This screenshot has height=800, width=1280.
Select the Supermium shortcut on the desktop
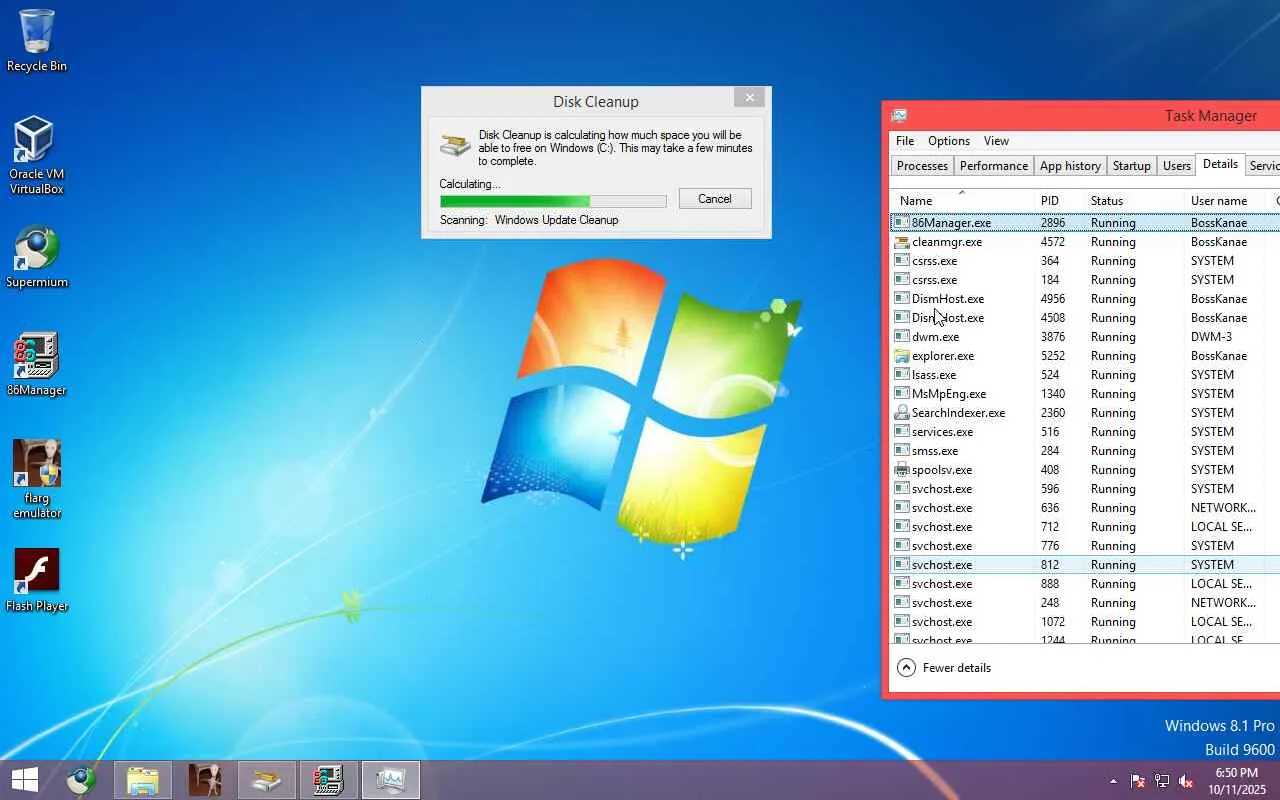tap(37, 258)
